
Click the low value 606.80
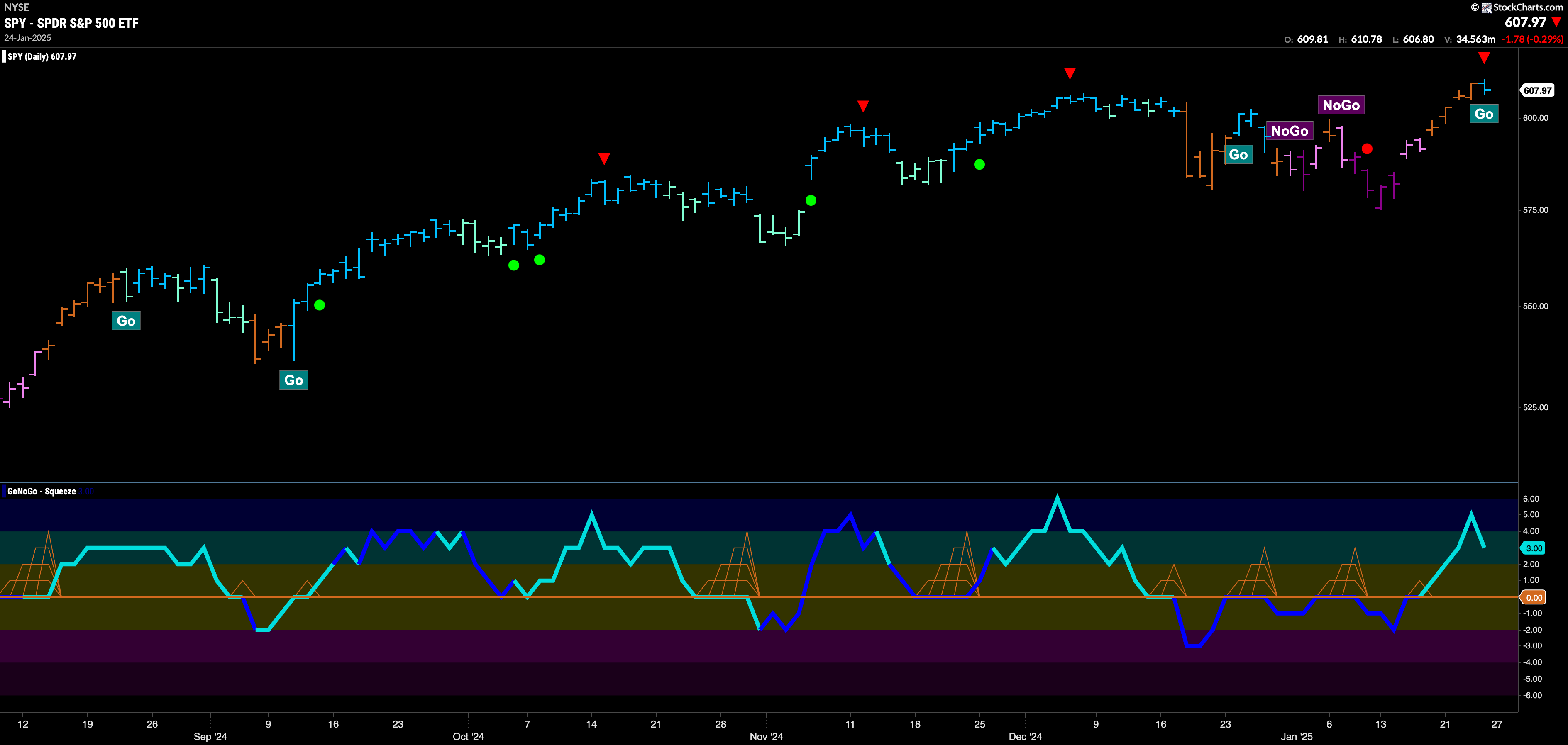[1418, 39]
